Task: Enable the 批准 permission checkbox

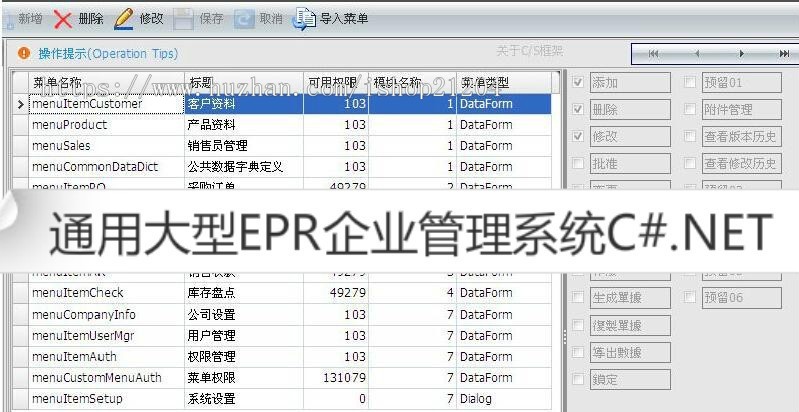Action: 578,163
